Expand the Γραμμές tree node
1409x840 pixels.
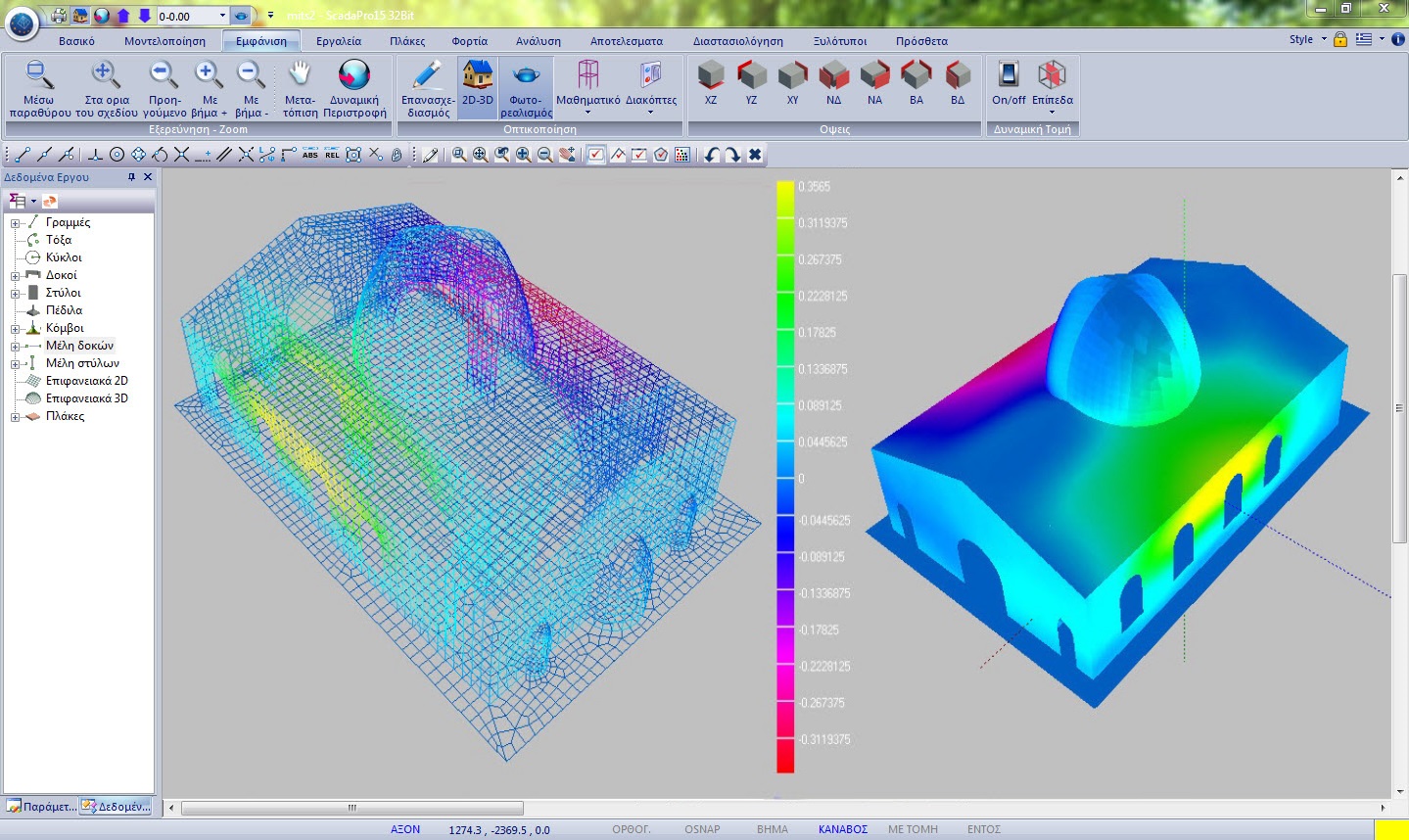[x=15, y=223]
